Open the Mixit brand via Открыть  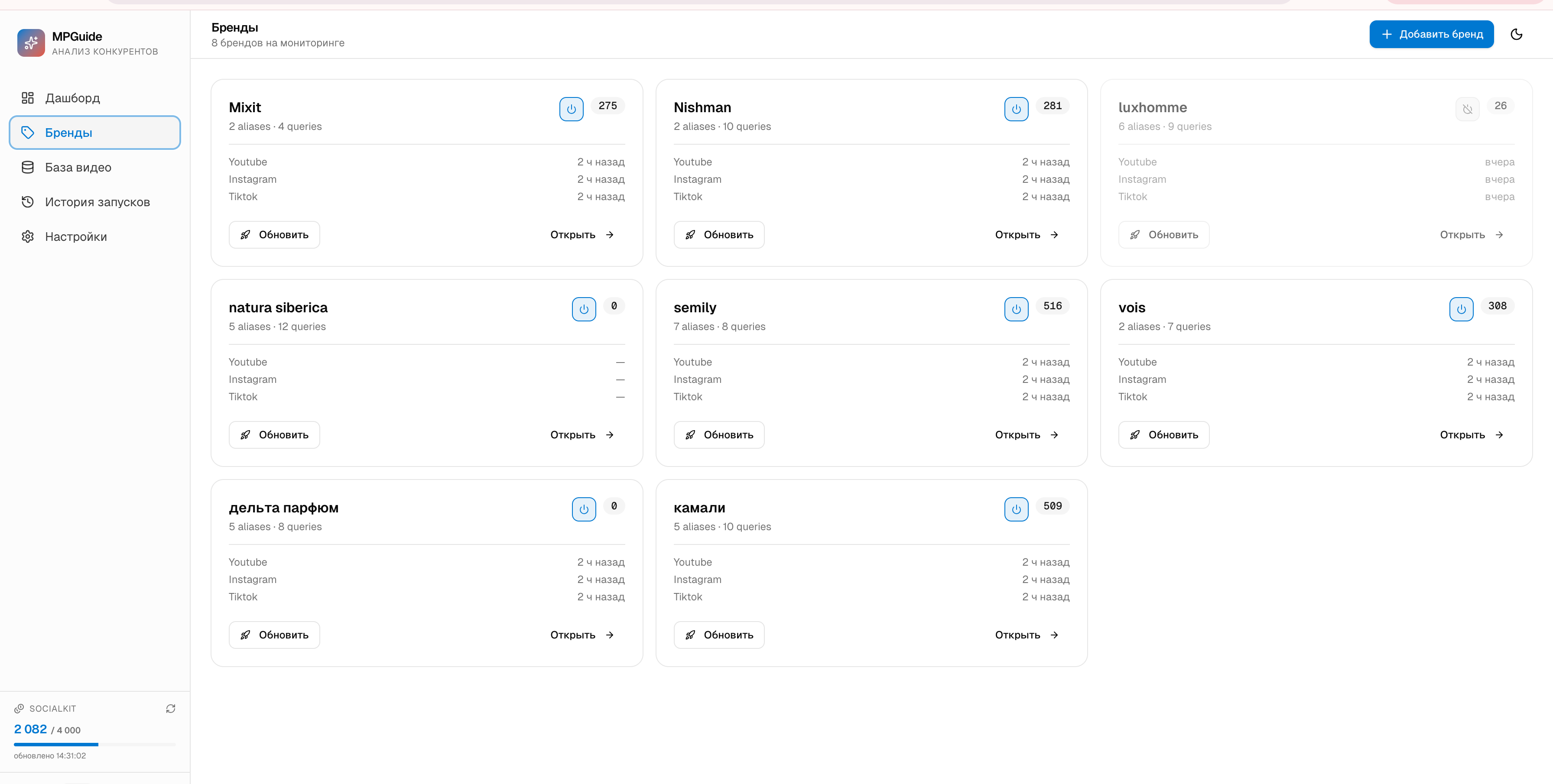point(582,235)
